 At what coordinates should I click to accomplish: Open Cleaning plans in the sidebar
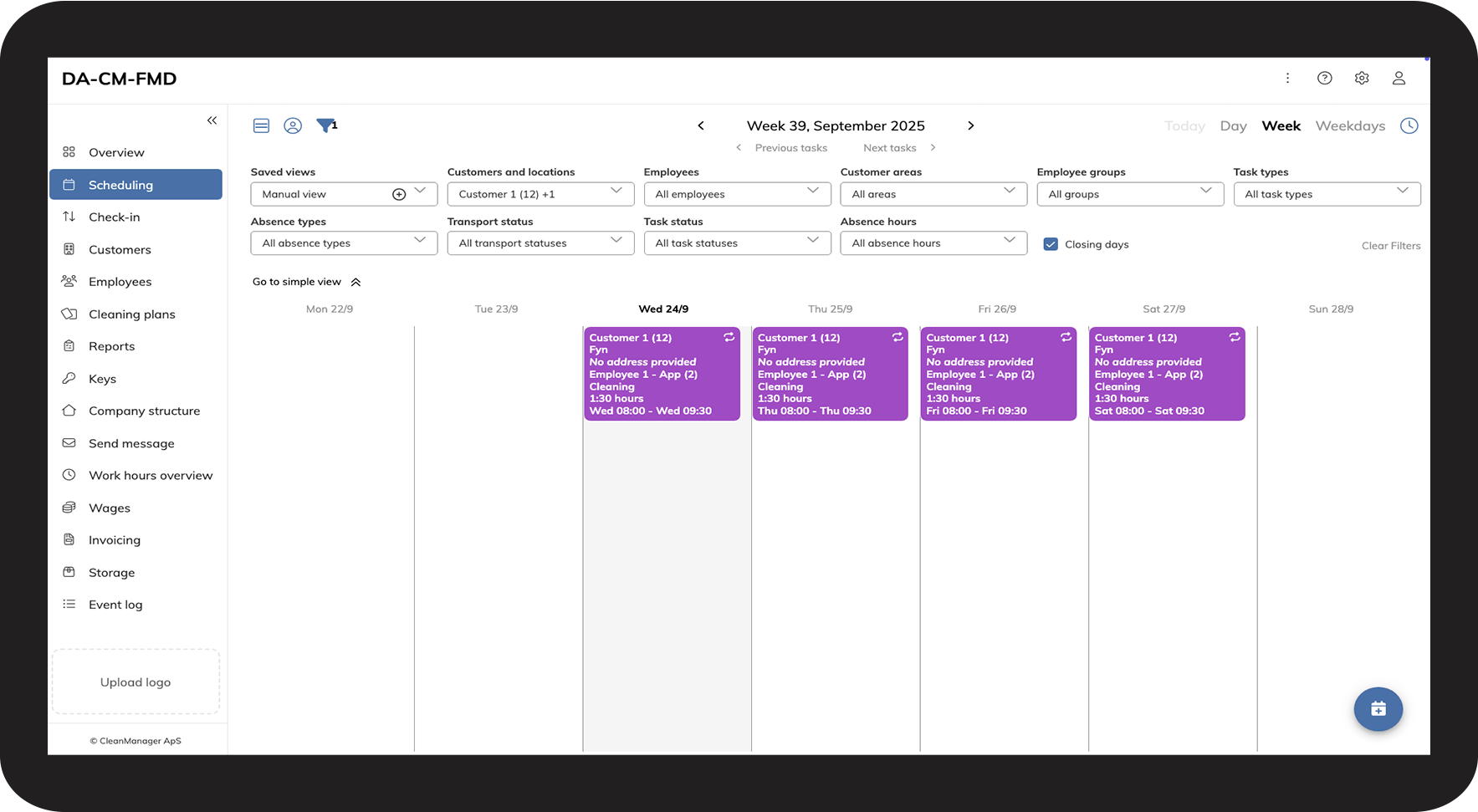point(131,314)
